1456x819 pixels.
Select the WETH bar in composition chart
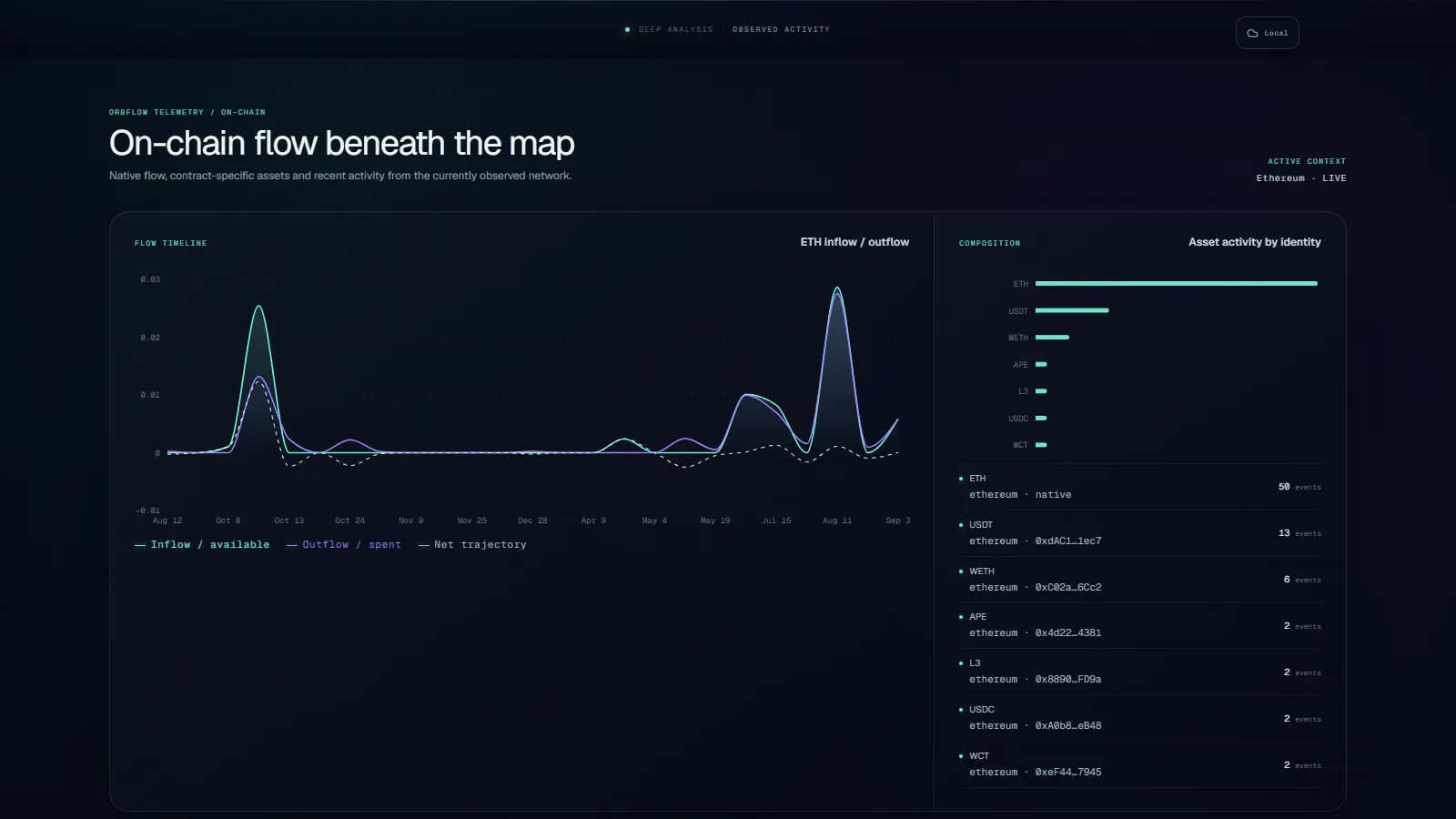[x=1052, y=338]
